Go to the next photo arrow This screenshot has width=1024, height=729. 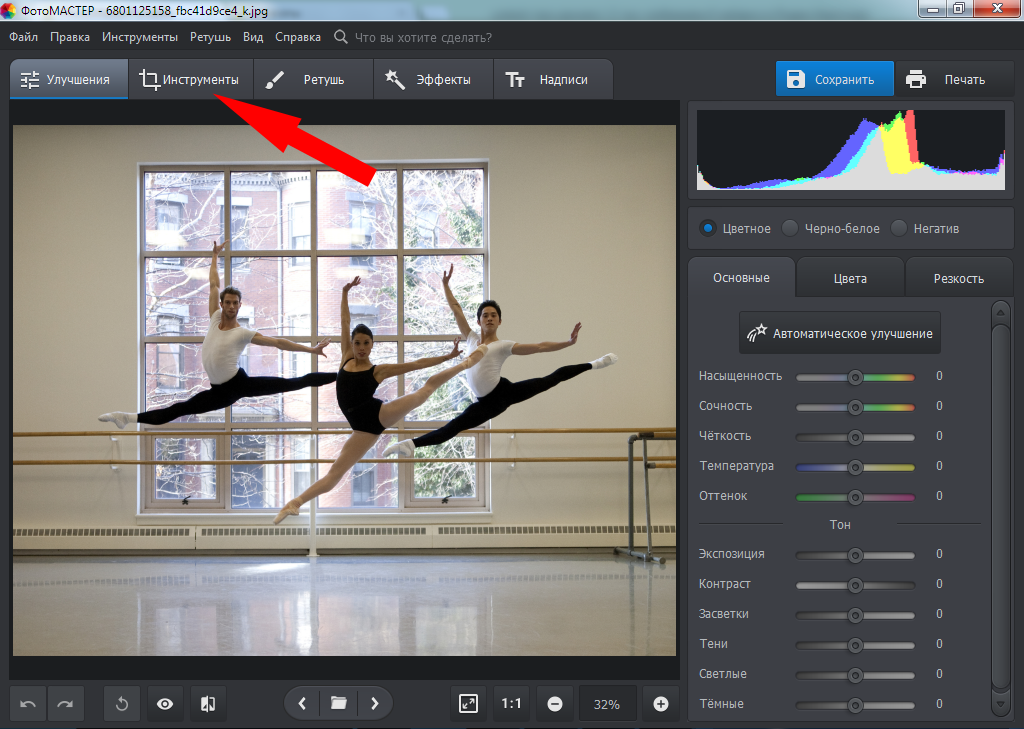(x=375, y=704)
